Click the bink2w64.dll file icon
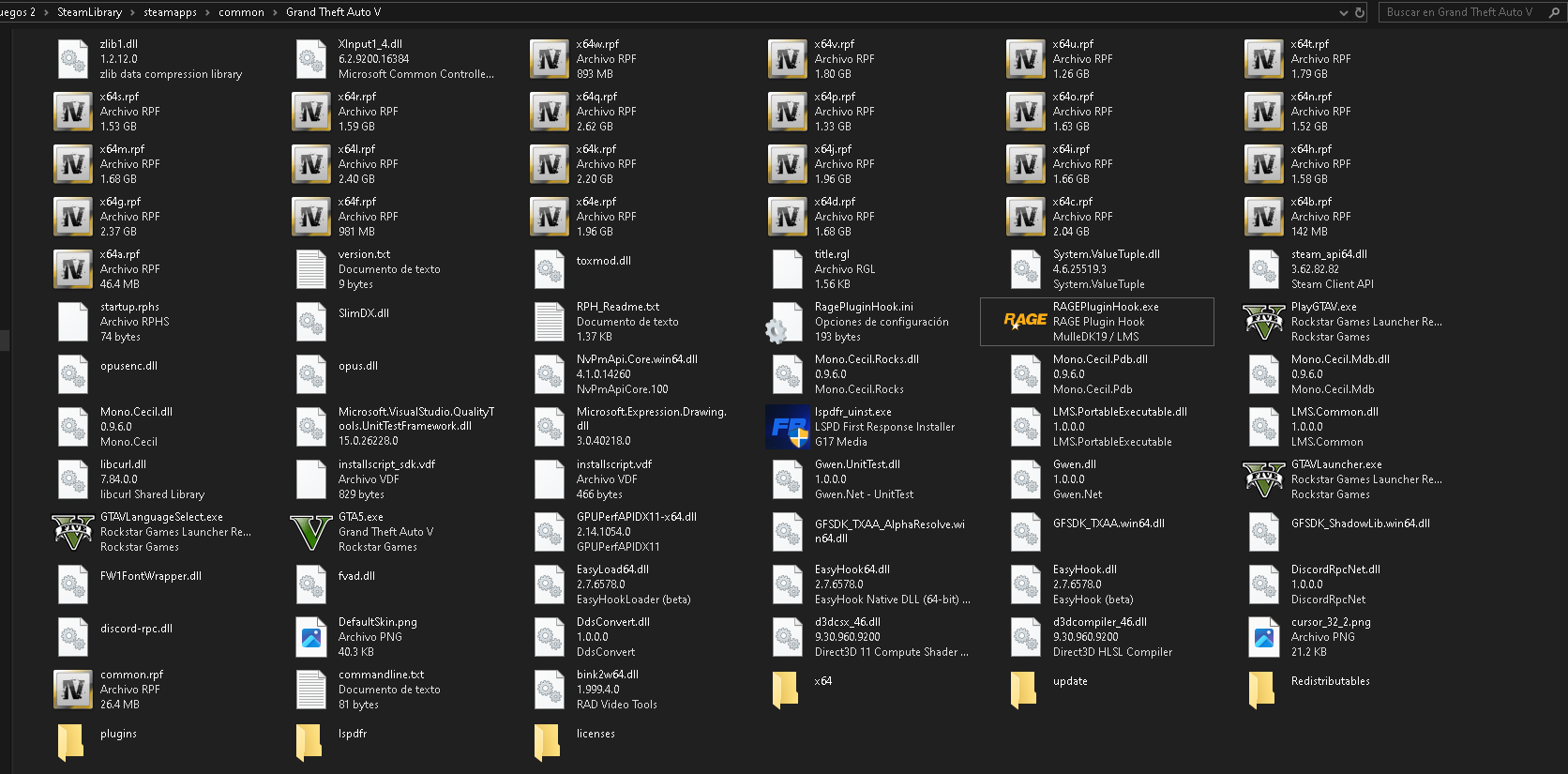Viewport: 1568px width, 774px height. (x=549, y=690)
